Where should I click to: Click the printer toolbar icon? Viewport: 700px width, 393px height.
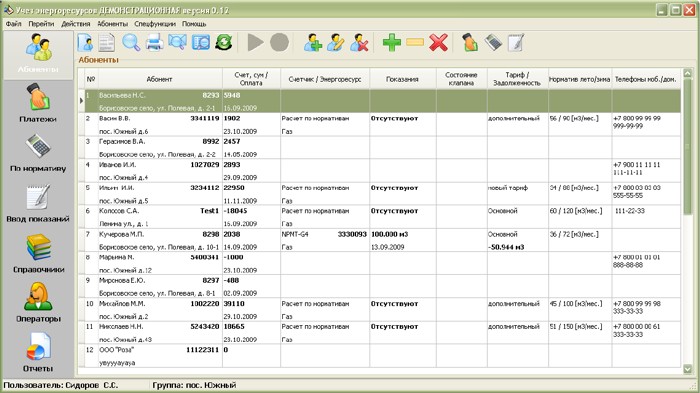tap(154, 43)
